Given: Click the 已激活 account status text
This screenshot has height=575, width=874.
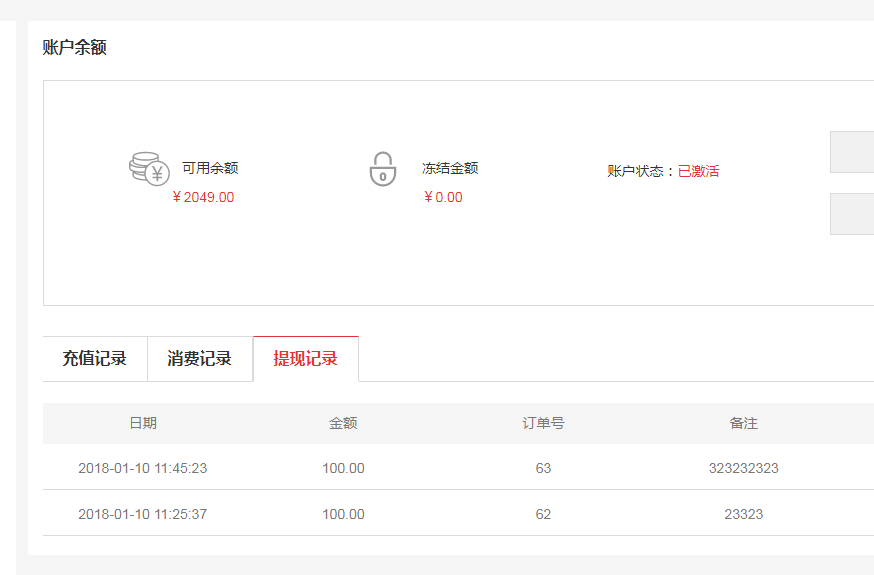Looking at the screenshot, I should click(x=698, y=171).
